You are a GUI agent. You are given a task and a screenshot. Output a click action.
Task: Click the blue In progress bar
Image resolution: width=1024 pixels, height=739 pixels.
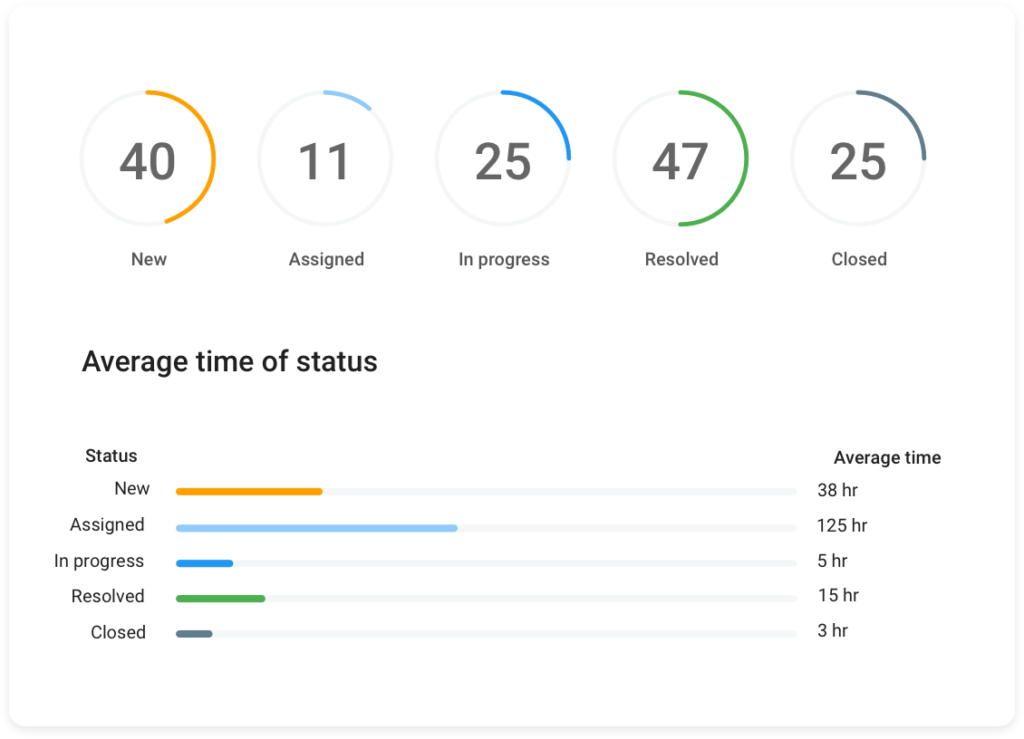[x=204, y=563]
